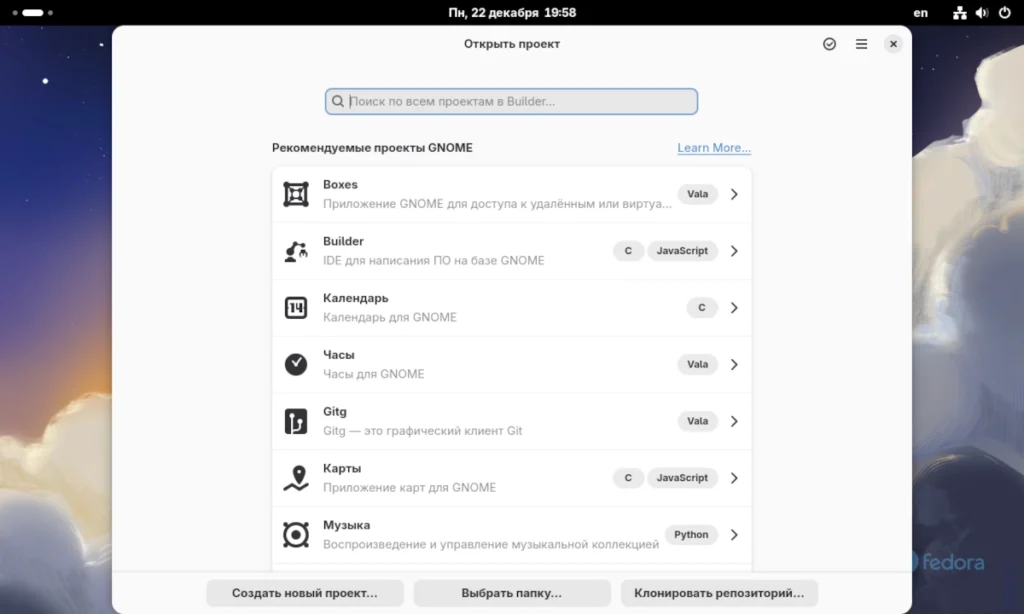Focus the project search field
1024x614 pixels.
[511, 101]
